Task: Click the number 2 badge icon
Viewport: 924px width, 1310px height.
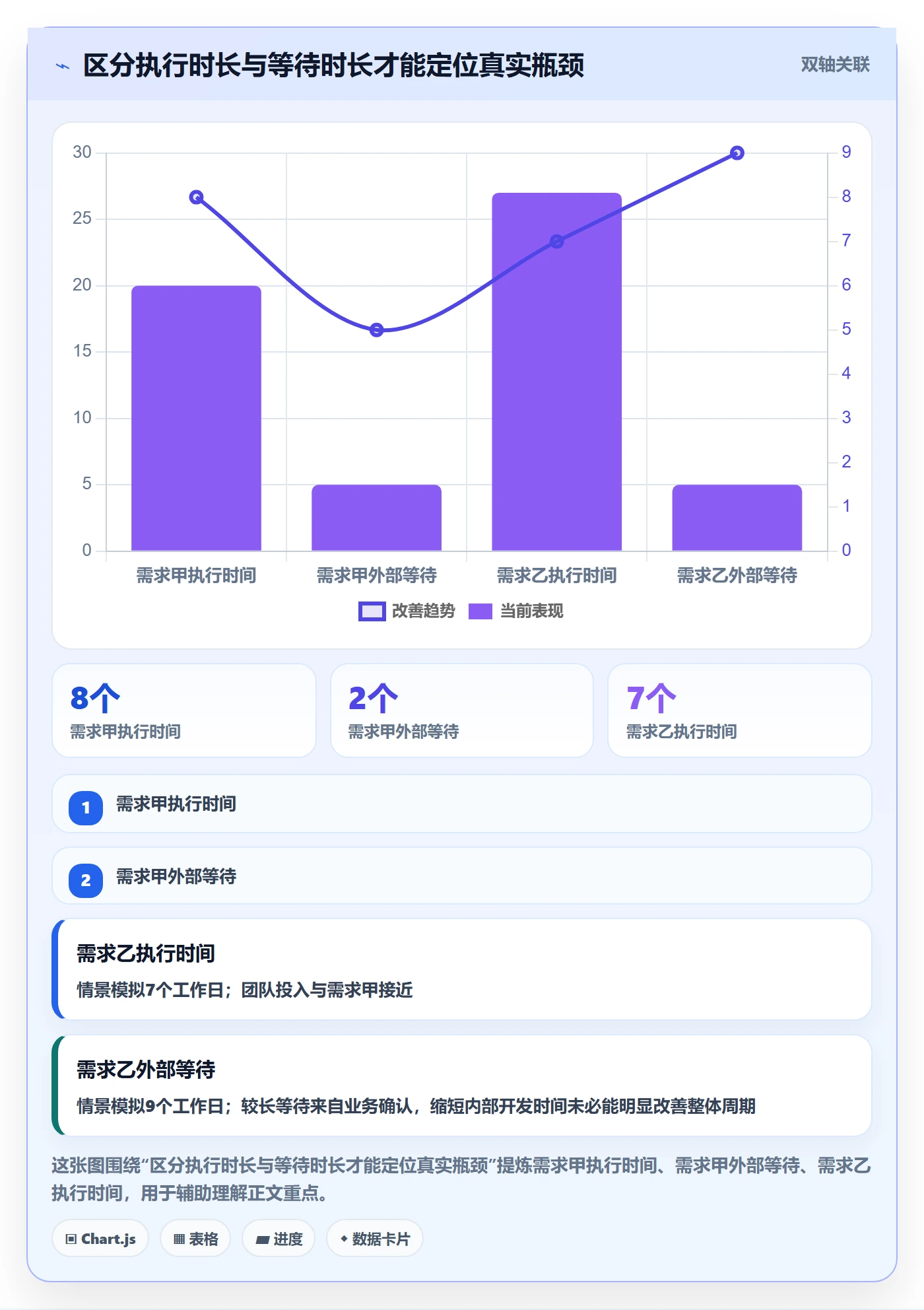Action: tap(86, 880)
